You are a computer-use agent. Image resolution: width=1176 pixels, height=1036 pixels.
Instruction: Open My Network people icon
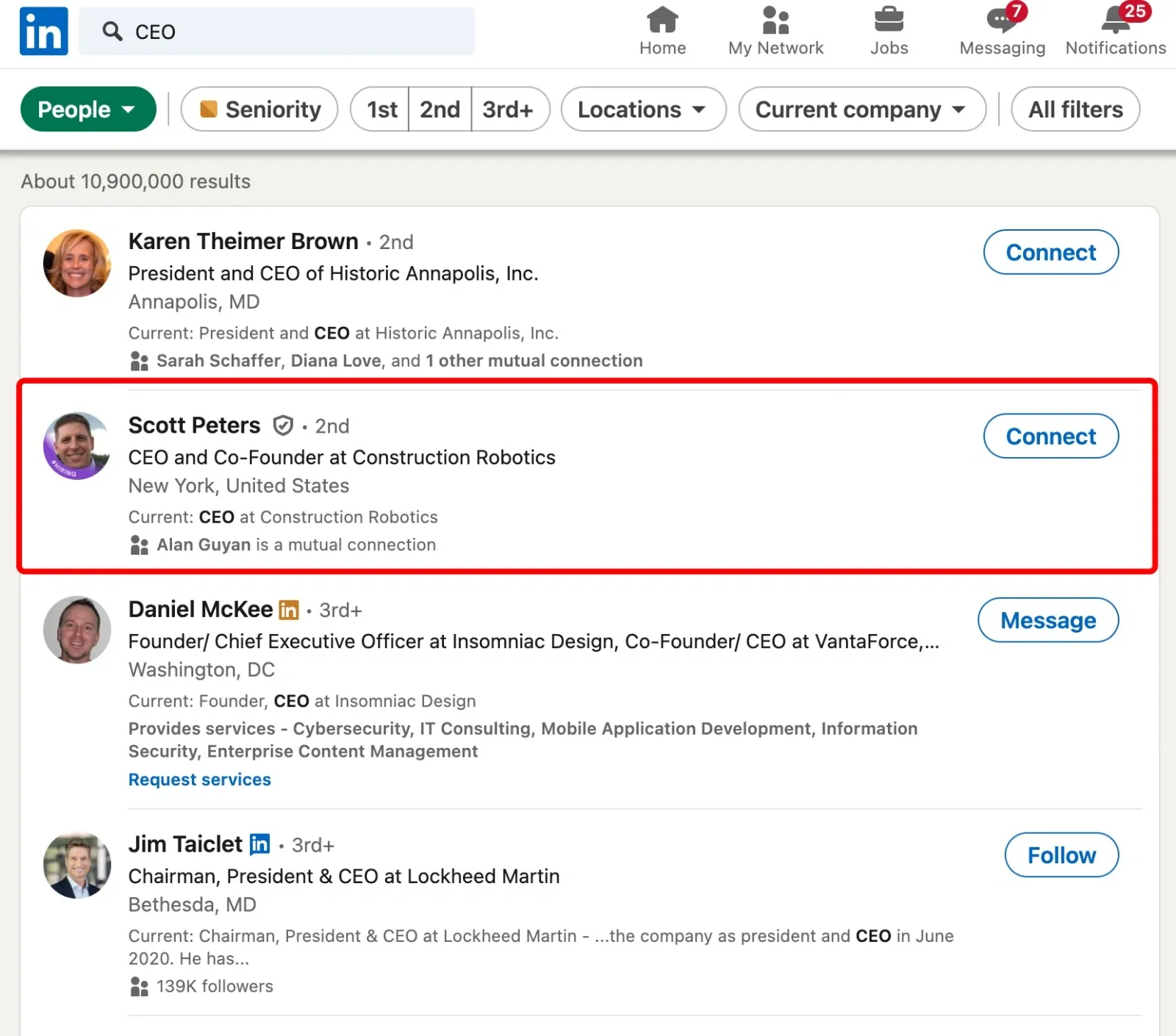[775, 20]
